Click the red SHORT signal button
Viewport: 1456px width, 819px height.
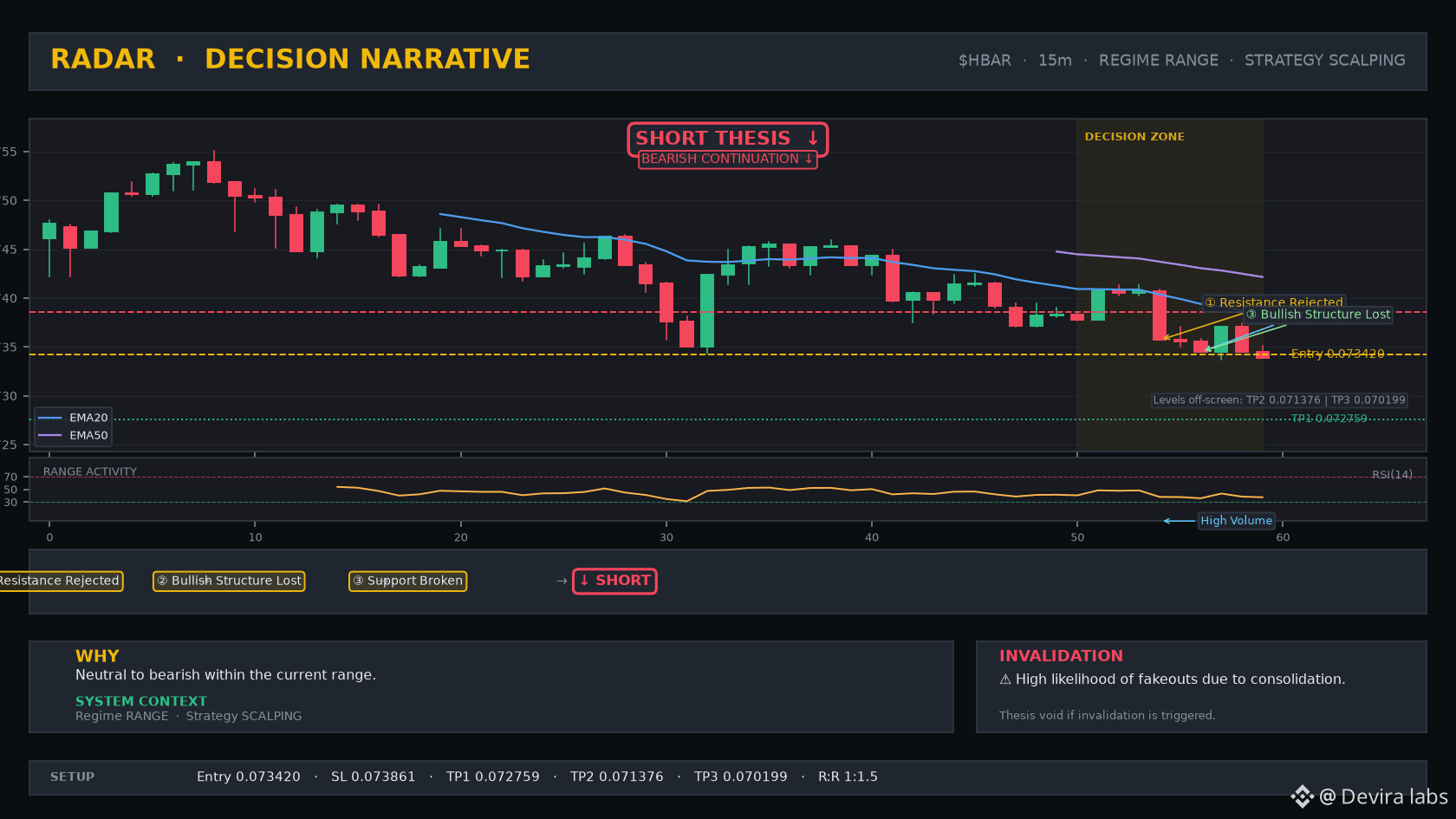(614, 581)
